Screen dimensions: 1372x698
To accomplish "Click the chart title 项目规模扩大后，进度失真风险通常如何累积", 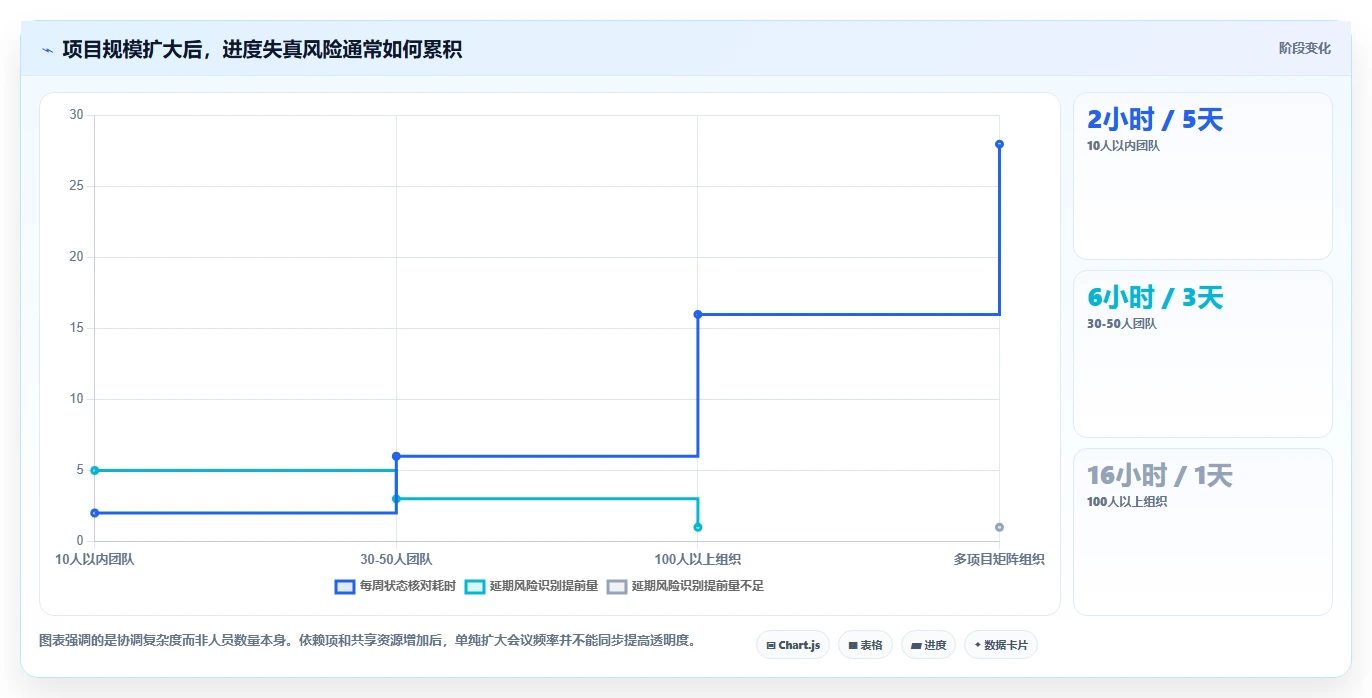I will [x=262, y=49].
